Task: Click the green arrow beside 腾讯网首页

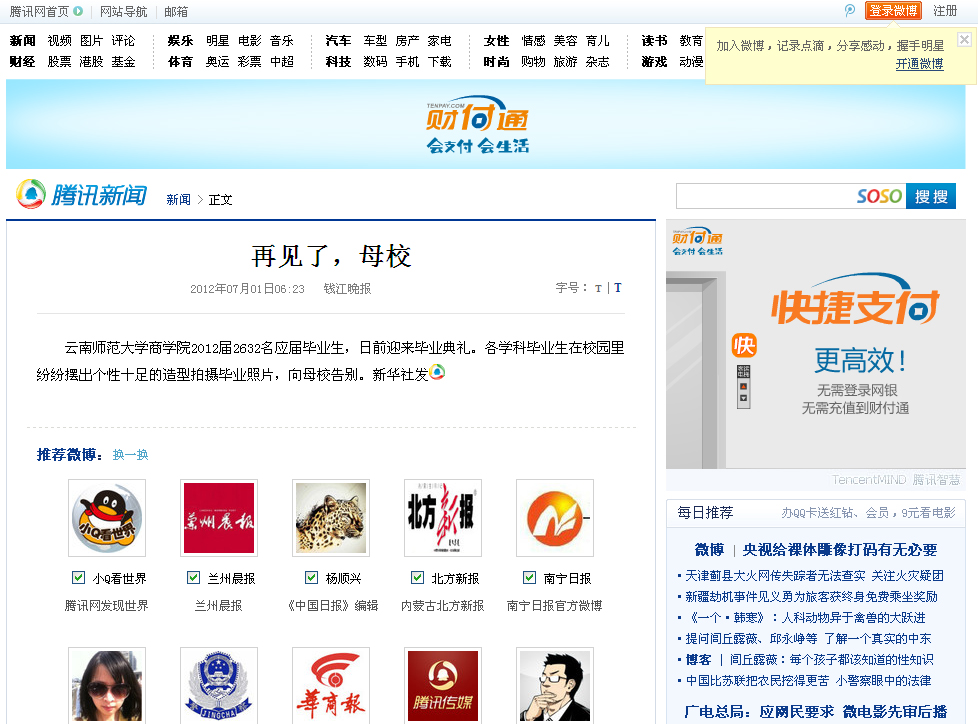Action: coord(78,11)
